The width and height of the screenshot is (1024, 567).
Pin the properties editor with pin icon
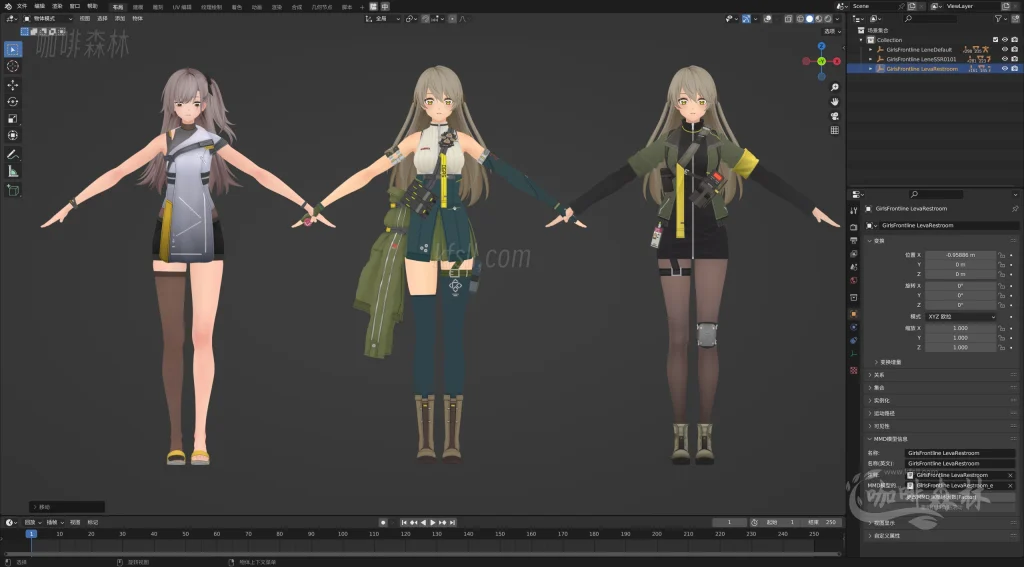pos(1015,209)
